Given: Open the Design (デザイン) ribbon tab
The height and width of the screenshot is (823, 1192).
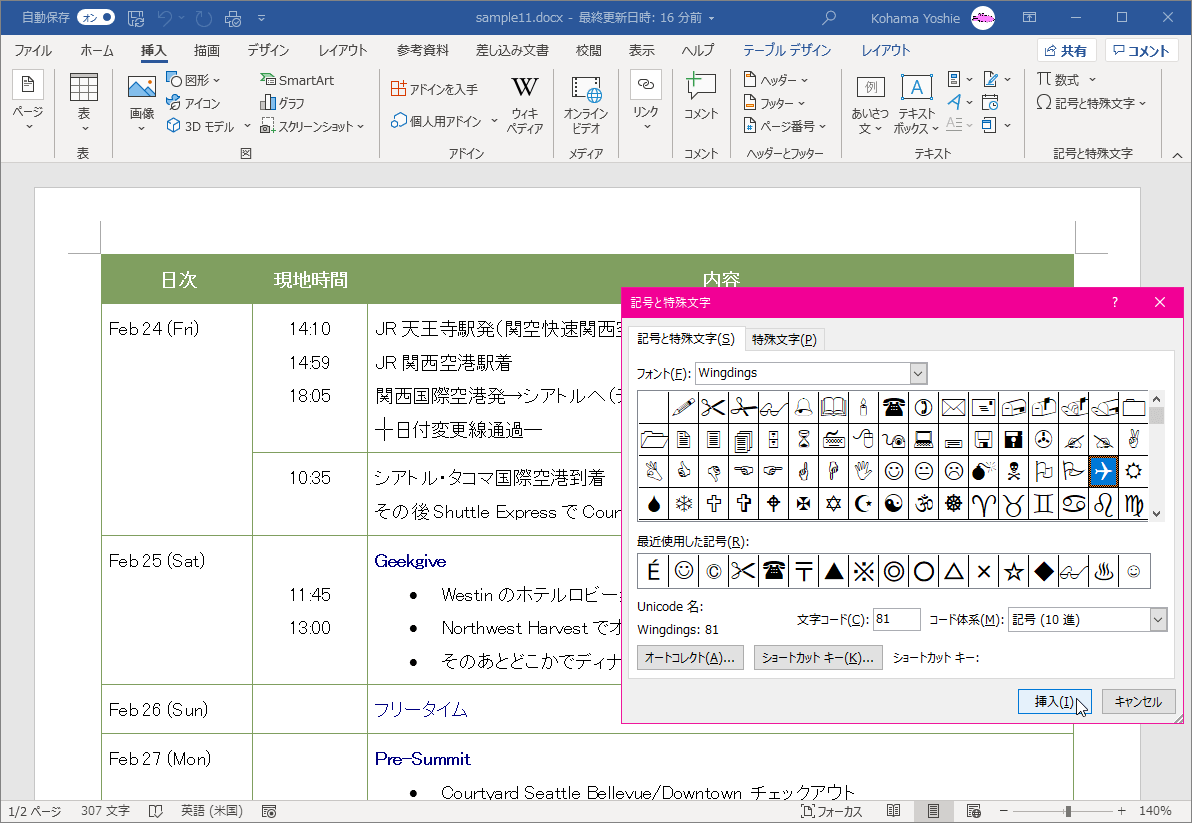Looking at the screenshot, I should pos(268,51).
